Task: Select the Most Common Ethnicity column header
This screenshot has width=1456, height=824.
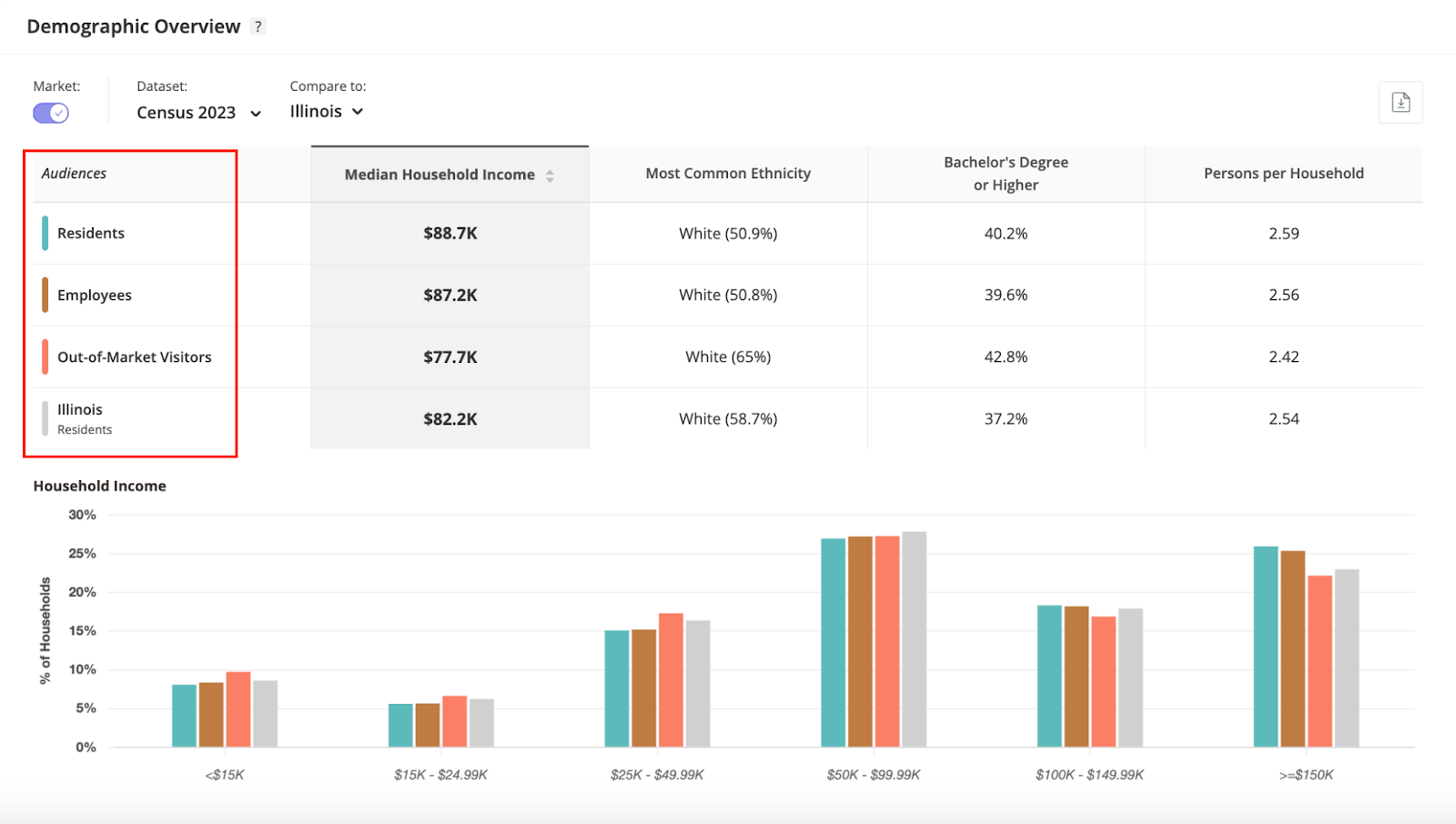Action: (728, 174)
